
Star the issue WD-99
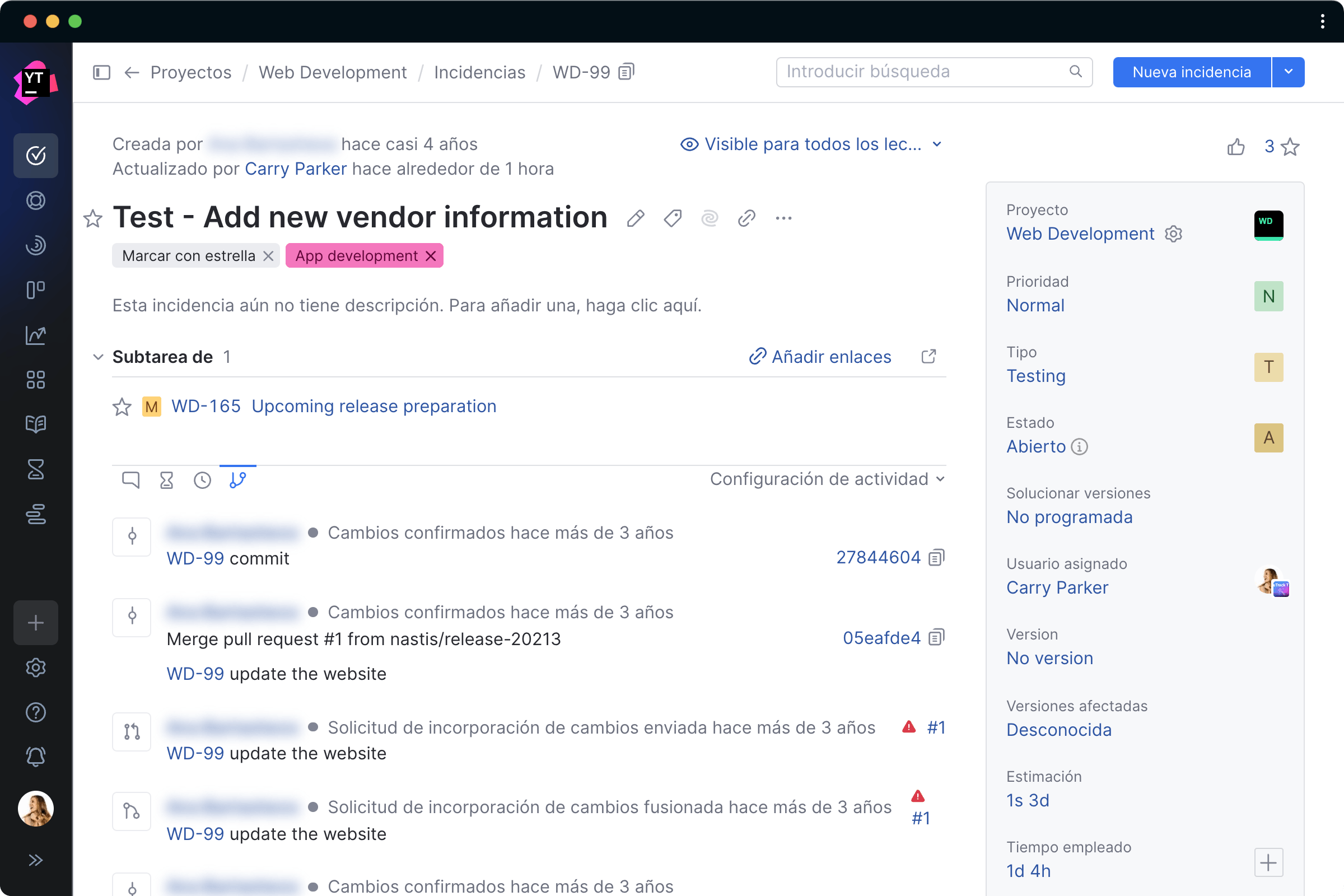coord(92,219)
